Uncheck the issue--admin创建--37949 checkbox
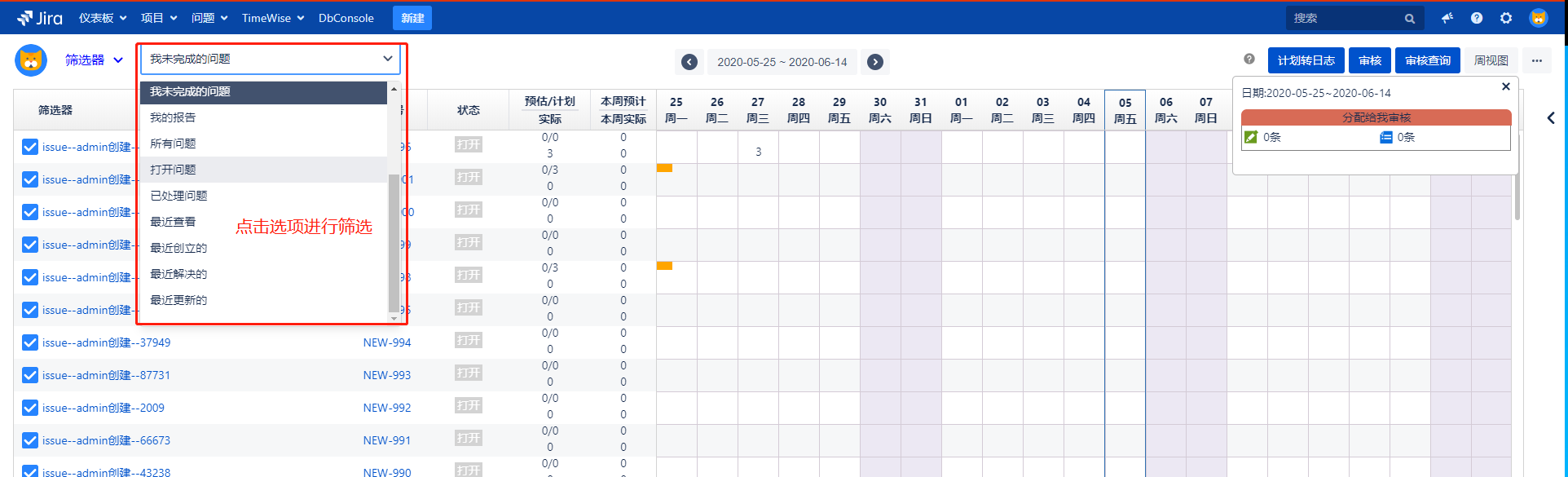The image size is (1568, 477). tap(30, 342)
